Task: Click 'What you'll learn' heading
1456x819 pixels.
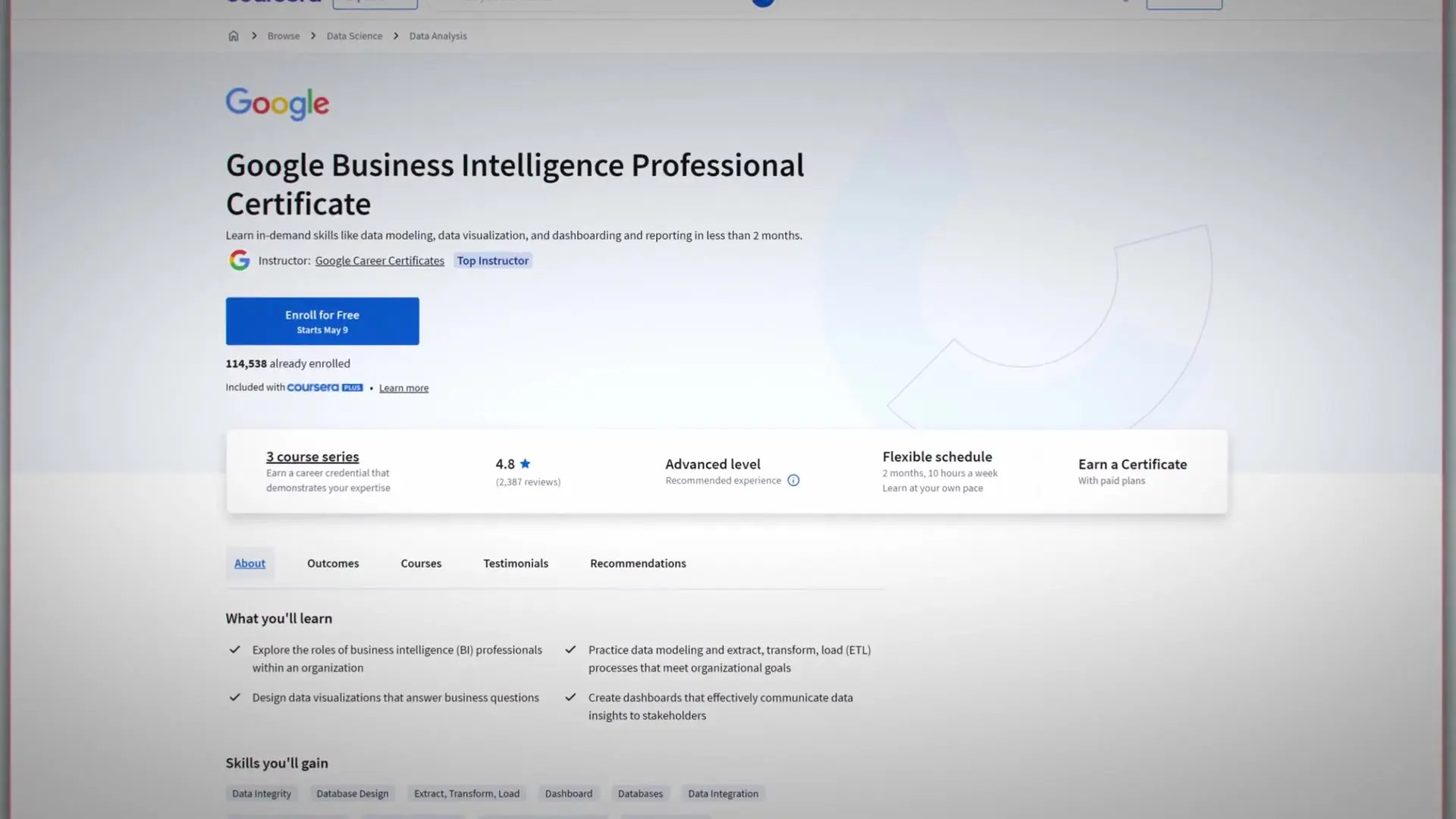Action: (x=278, y=618)
